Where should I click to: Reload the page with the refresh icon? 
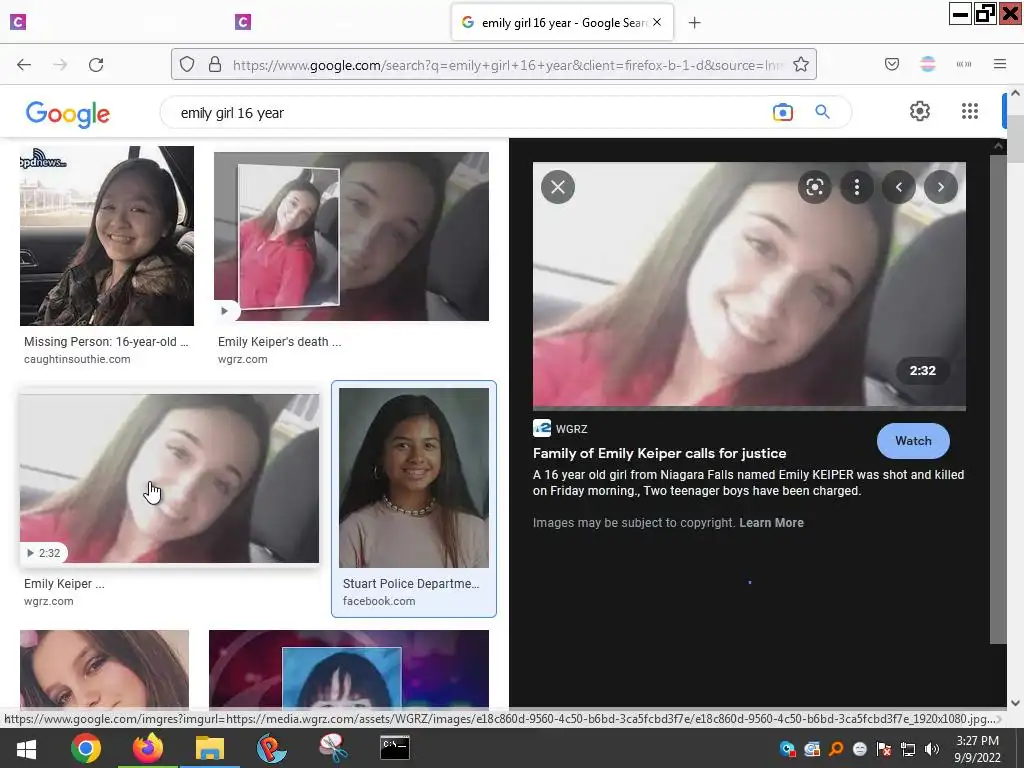coord(96,64)
